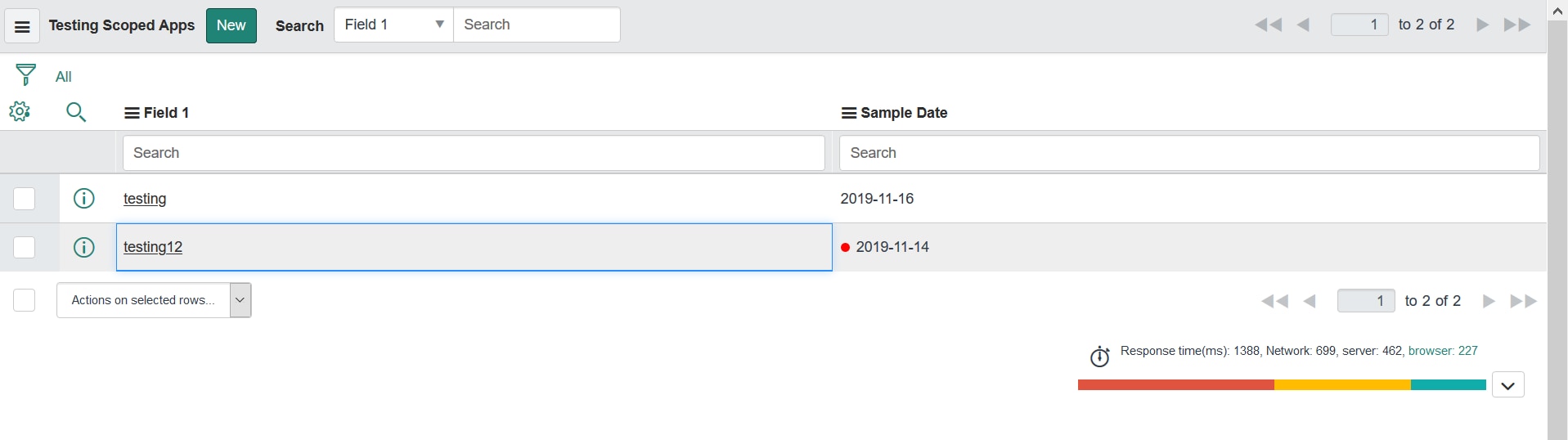Preview the testing record info icon
This screenshot has width=1568, height=440.
pos(84,198)
